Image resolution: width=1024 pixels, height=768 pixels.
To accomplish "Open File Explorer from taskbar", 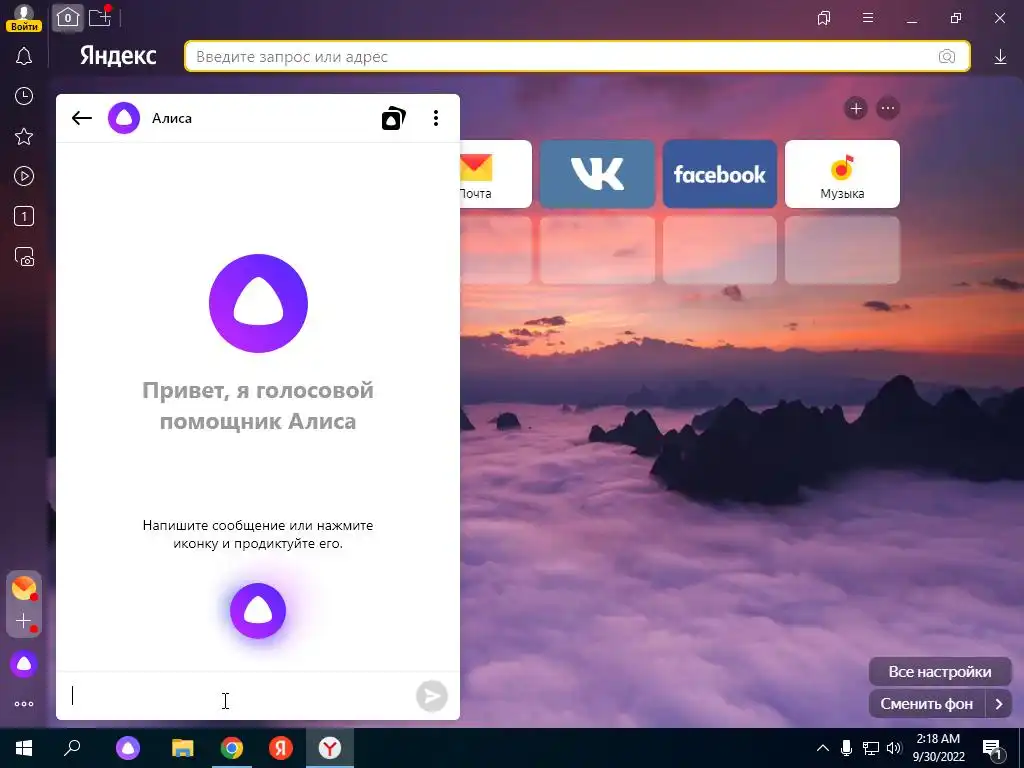I will click(x=183, y=748).
